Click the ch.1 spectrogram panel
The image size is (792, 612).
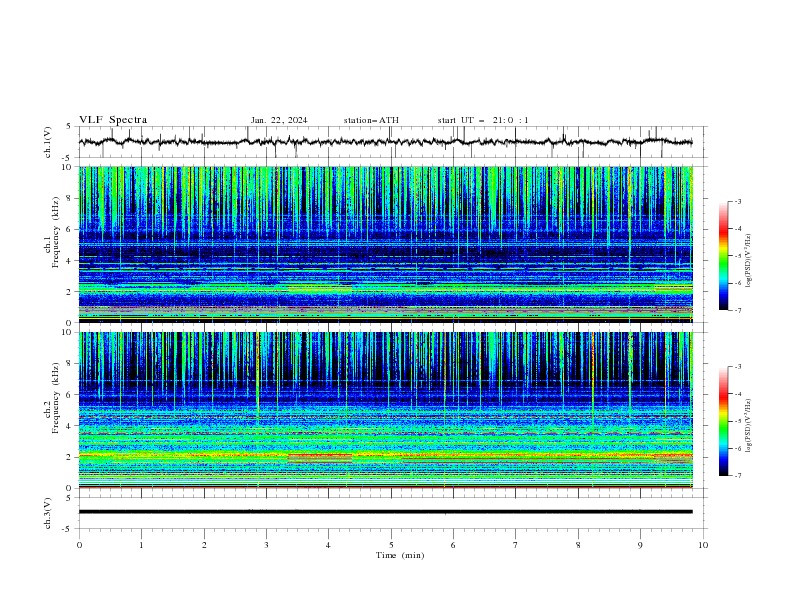point(385,244)
